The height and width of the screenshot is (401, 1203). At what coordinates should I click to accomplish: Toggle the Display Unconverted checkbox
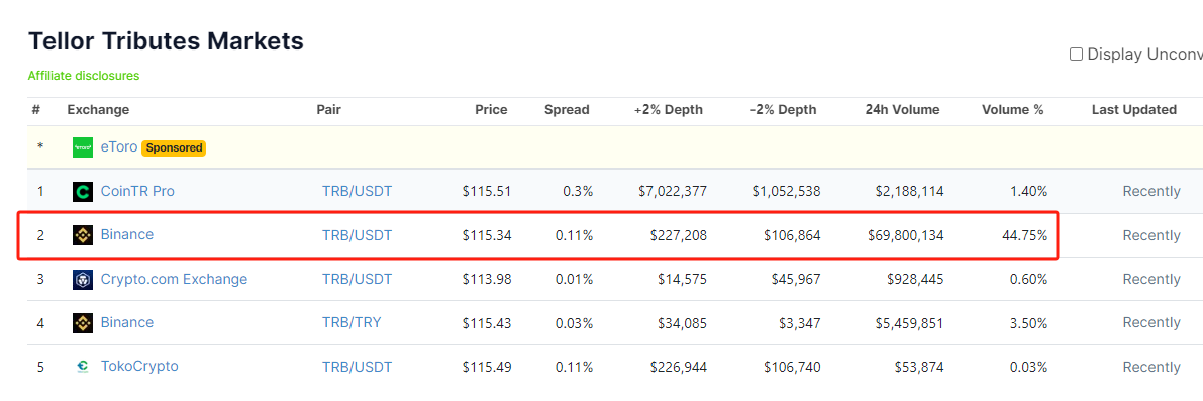point(1077,54)
